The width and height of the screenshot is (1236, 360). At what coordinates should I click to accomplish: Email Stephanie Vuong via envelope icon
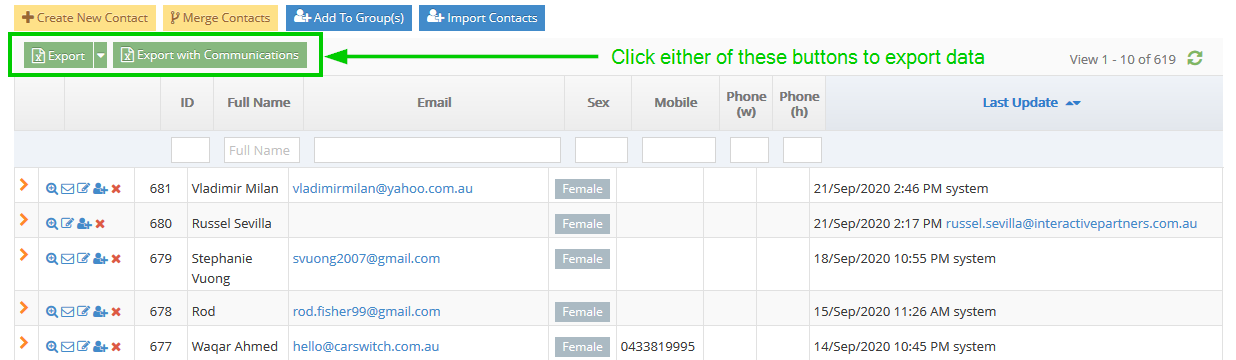pos(68,259)
